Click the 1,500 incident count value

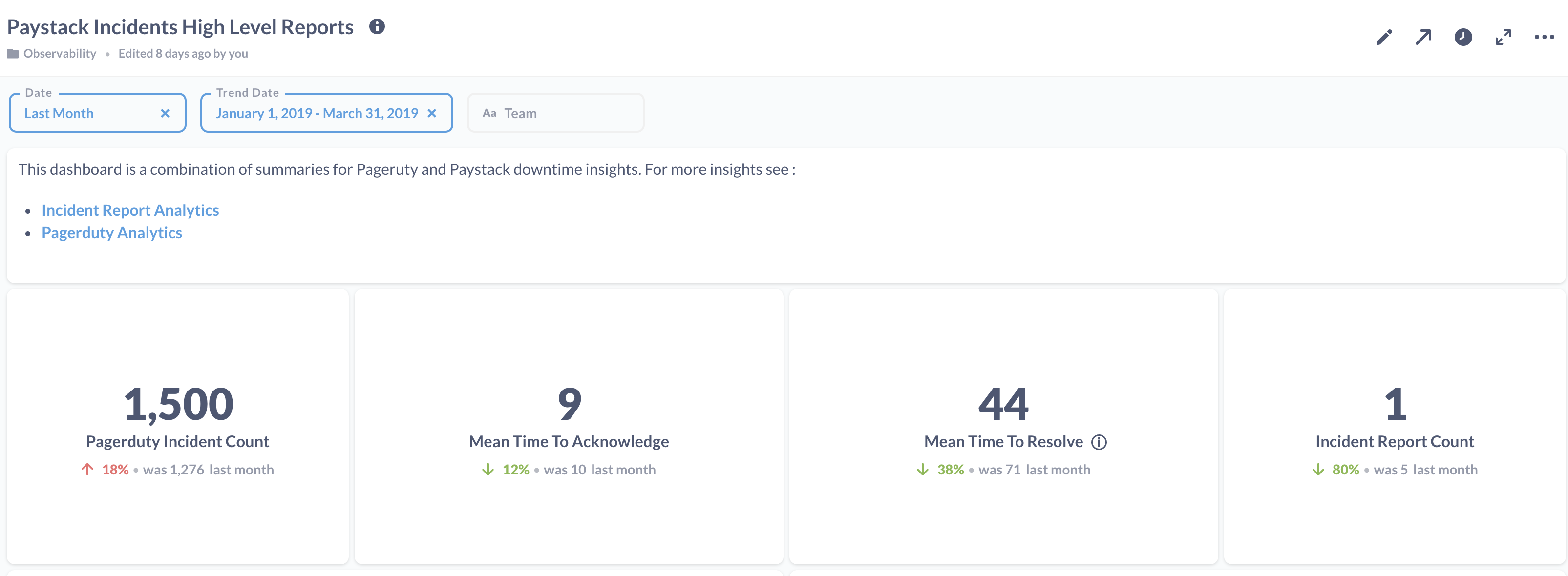tap(178, 404)
